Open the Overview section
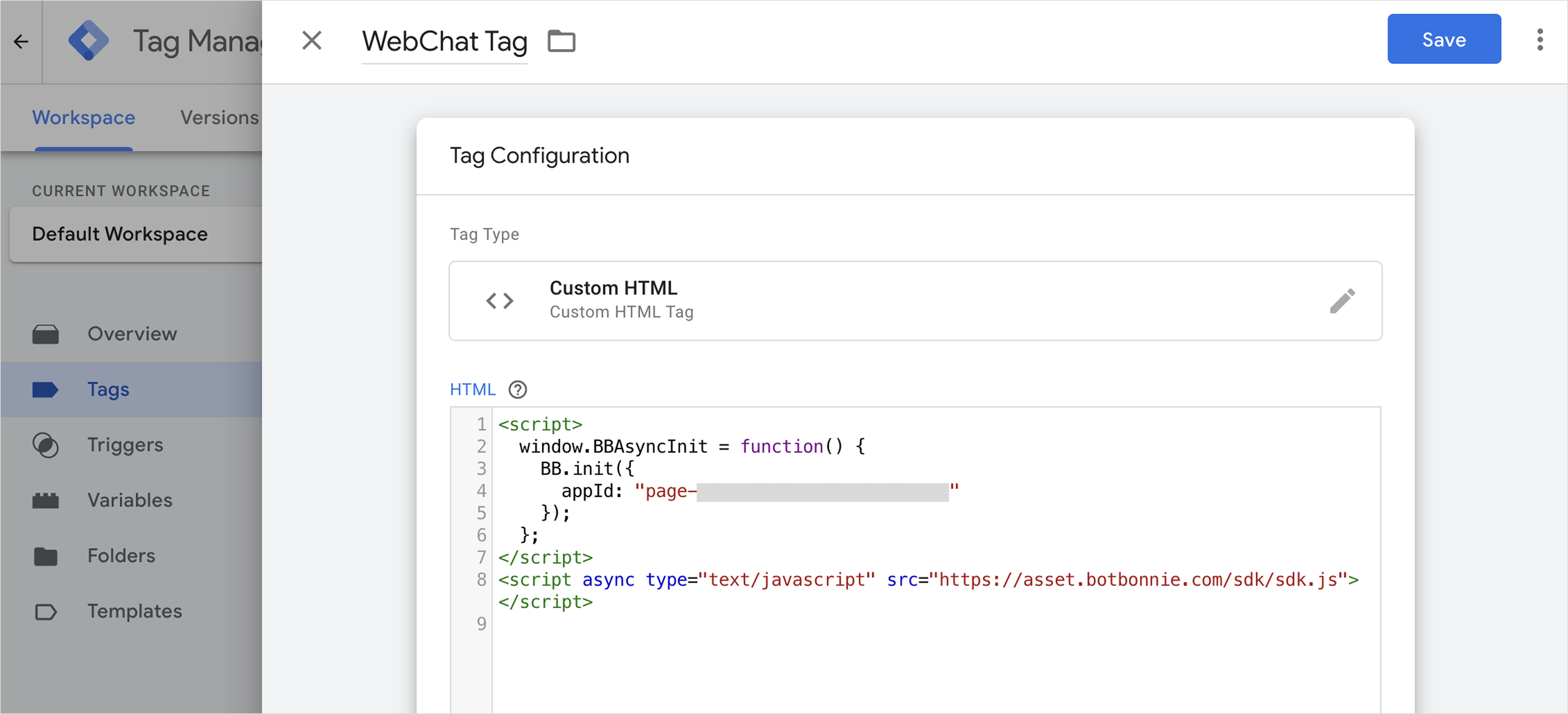This screenshot has width=1568, height=714. coord(132,333)
